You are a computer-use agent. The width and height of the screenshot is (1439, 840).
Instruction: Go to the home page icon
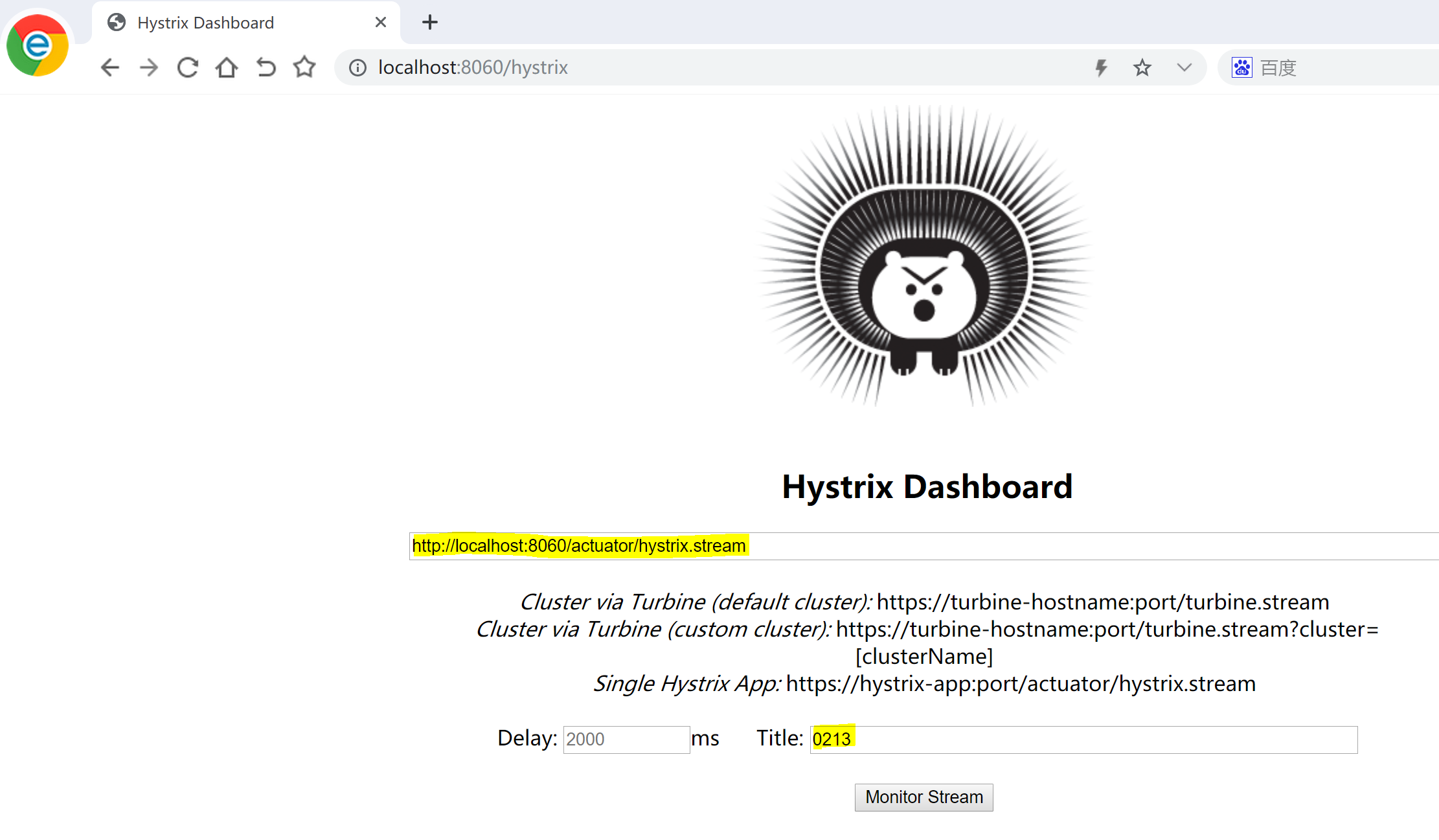227,67
